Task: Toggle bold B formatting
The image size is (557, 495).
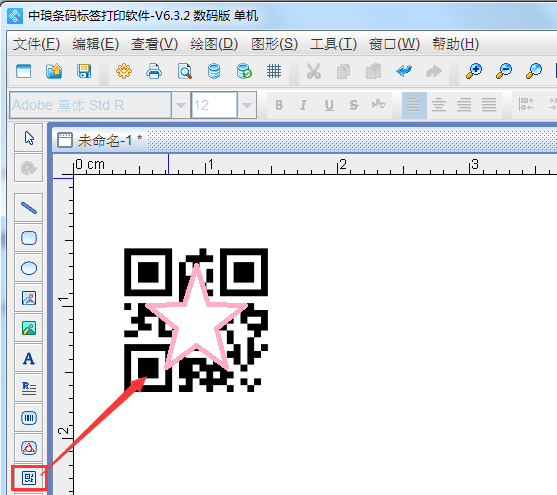Action: [279, 105]
